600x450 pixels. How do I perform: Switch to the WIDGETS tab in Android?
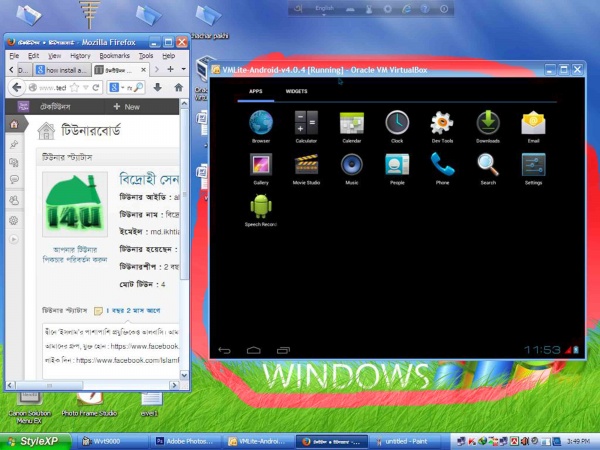297,91
